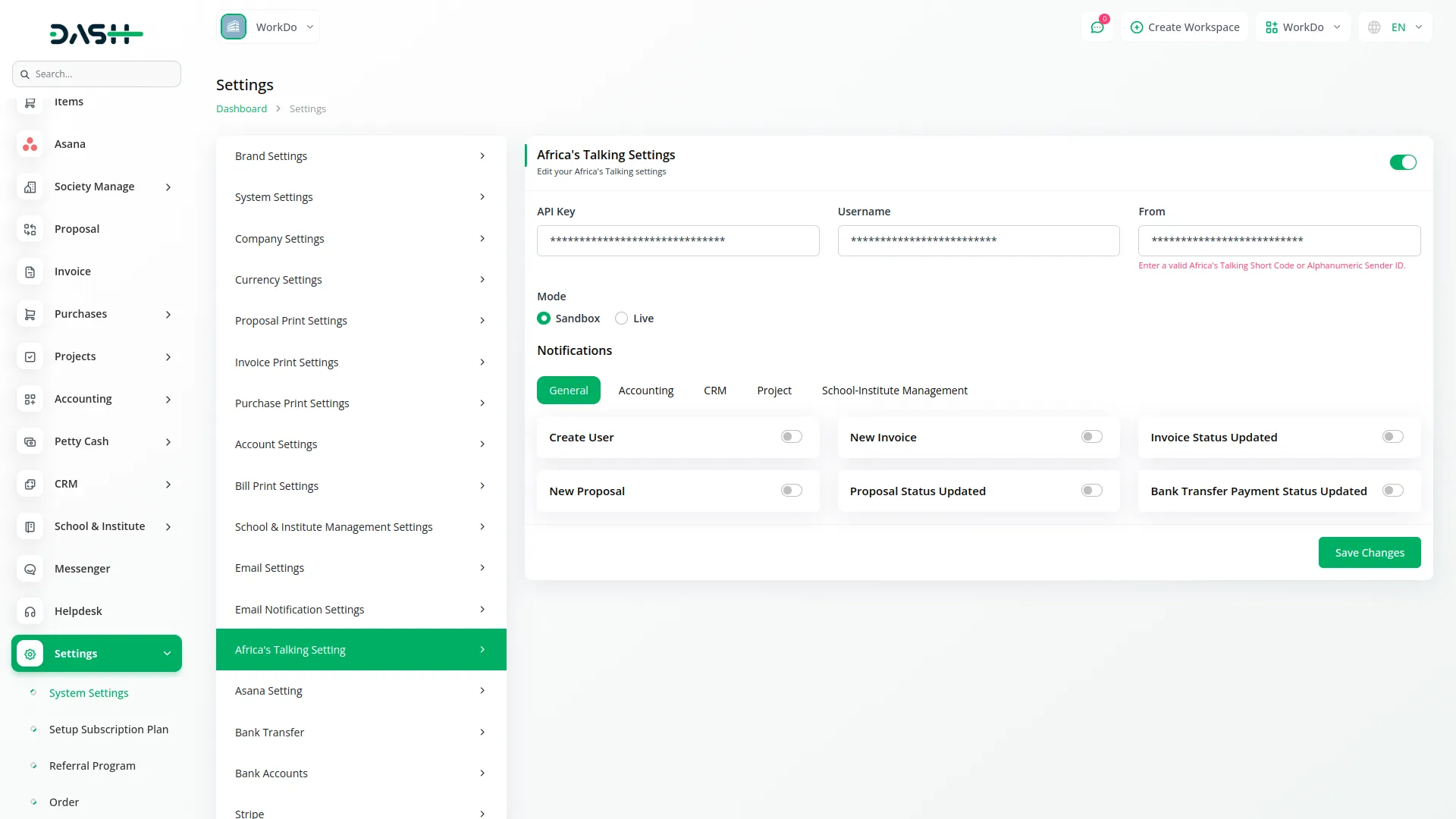Click the Messenger sidebar icon
This screenshot has width=1456, height=819.
30,569
